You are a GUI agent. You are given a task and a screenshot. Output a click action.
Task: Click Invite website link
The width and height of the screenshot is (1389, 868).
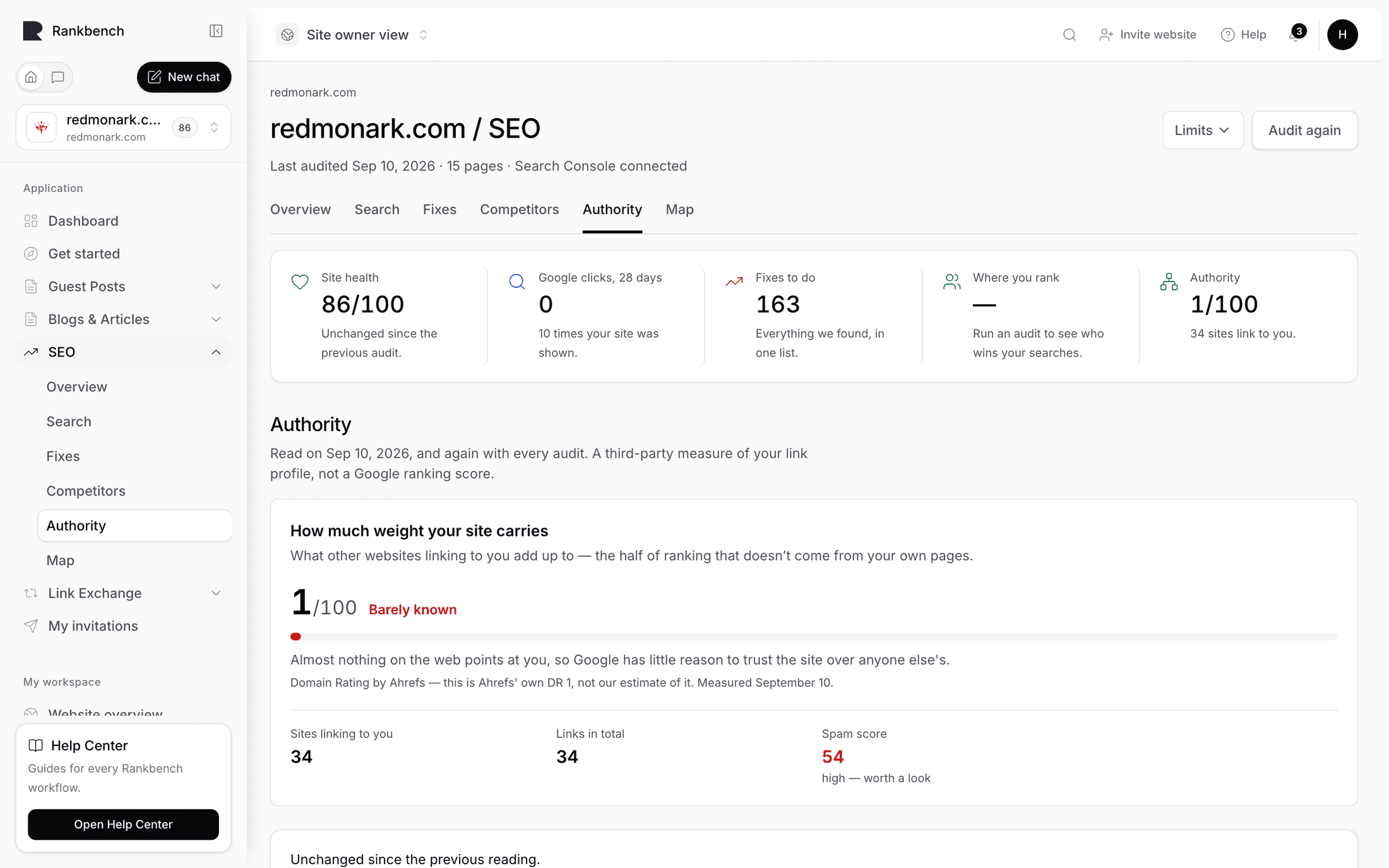click(x=1148, y=35)
